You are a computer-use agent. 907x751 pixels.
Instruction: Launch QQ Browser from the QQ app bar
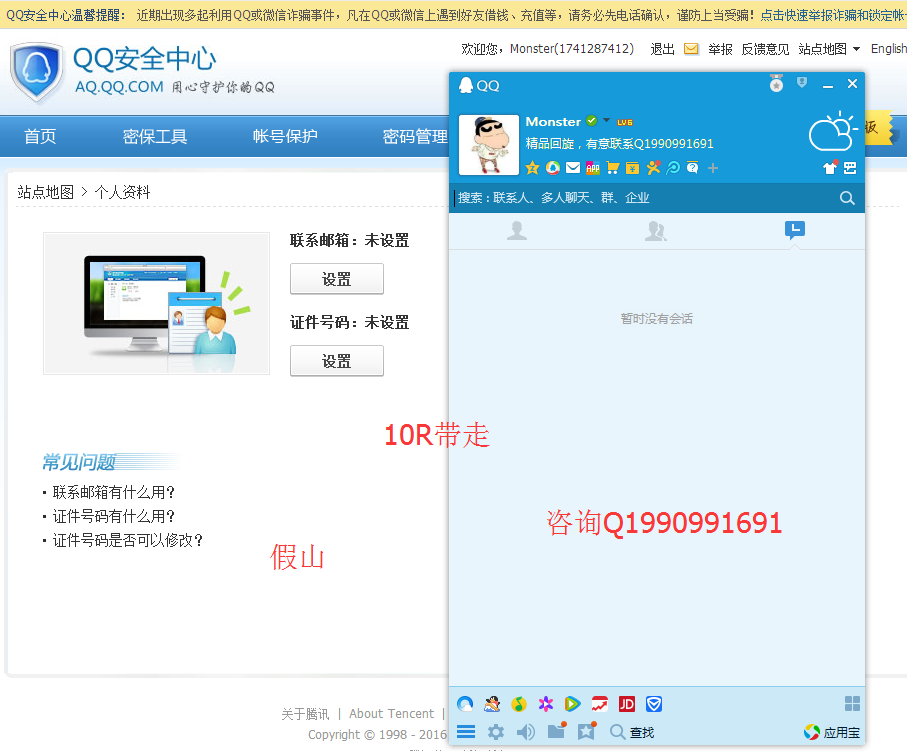point(465,704)
